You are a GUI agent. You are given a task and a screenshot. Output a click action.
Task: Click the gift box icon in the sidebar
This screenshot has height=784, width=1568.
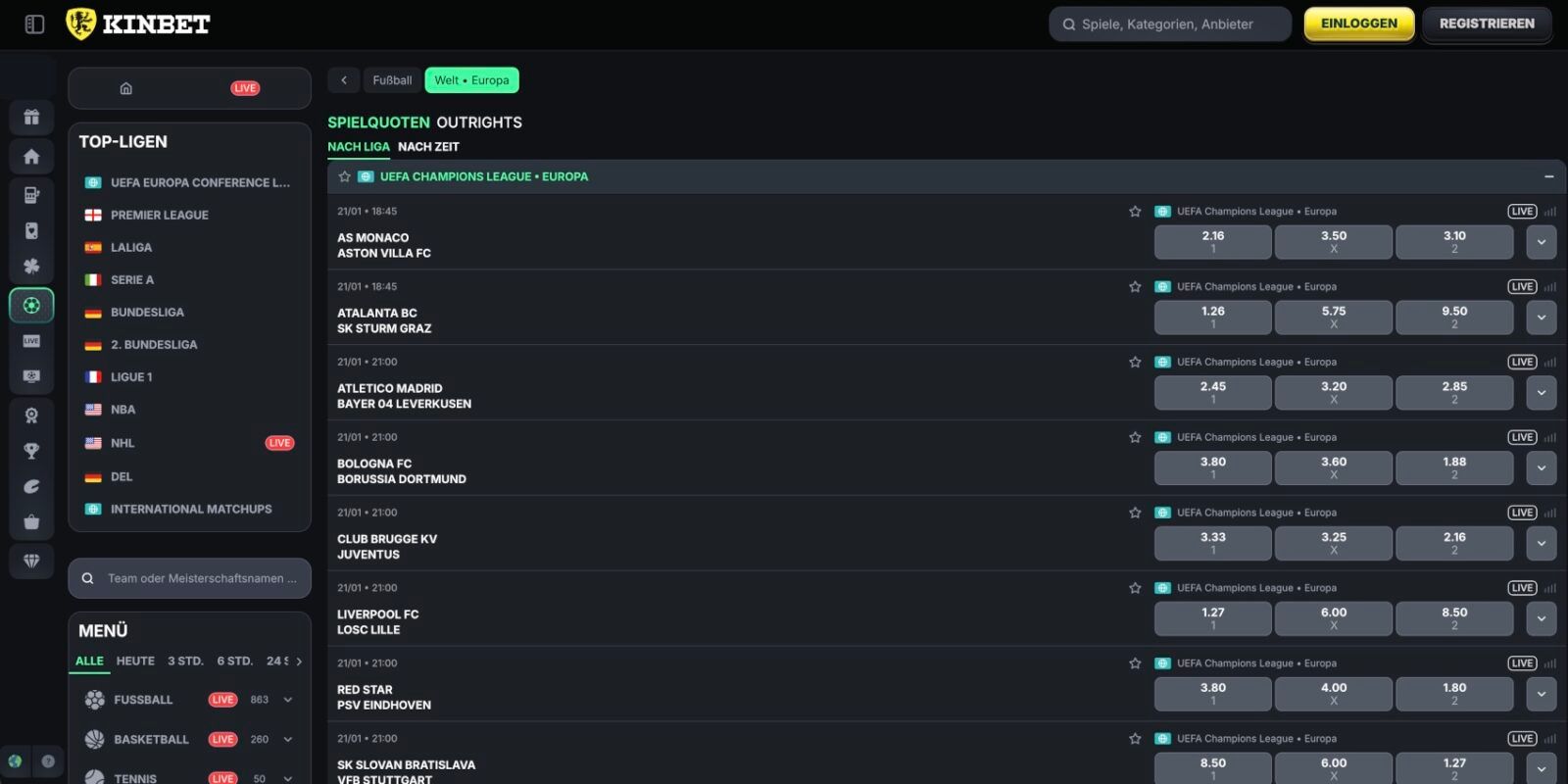pyautogui.click(x=31, y=117)
